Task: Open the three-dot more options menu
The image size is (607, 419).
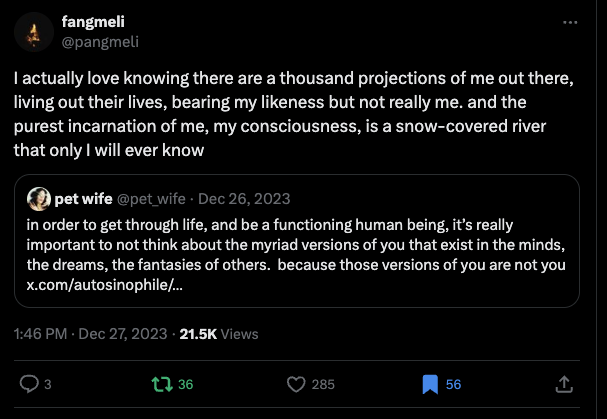Action: coord(570,22)
